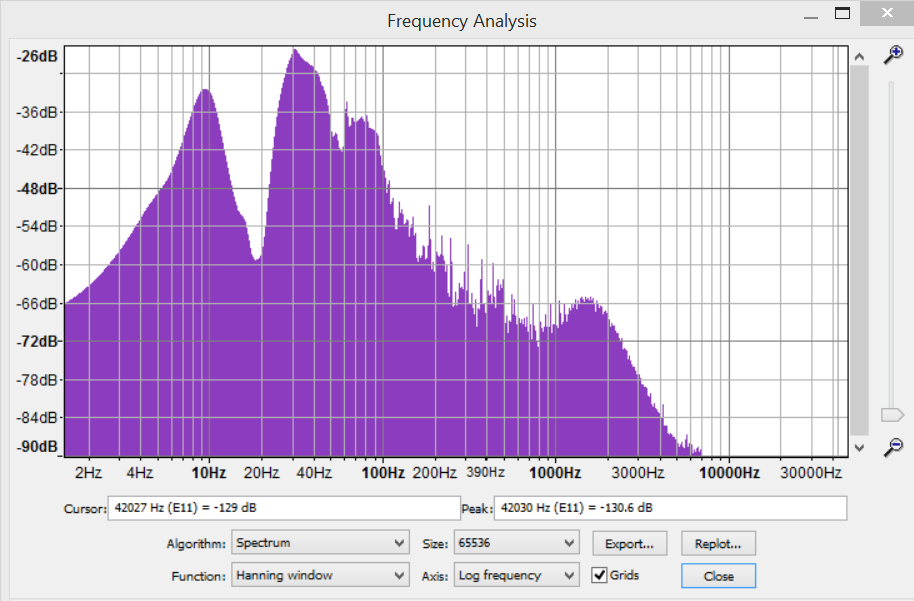This screenshot has width=914, height=601.
Task: Click the 10Hz axis label
Action: coord(209,472)
